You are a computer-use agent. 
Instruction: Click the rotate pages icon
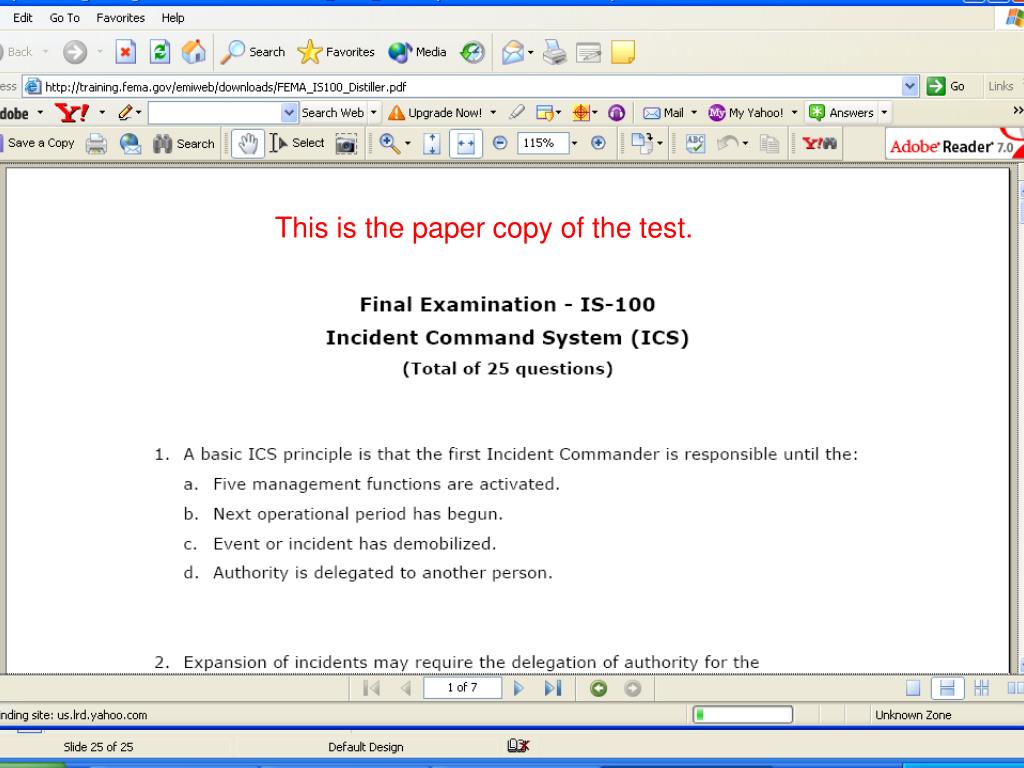click(x=643, y=144)
